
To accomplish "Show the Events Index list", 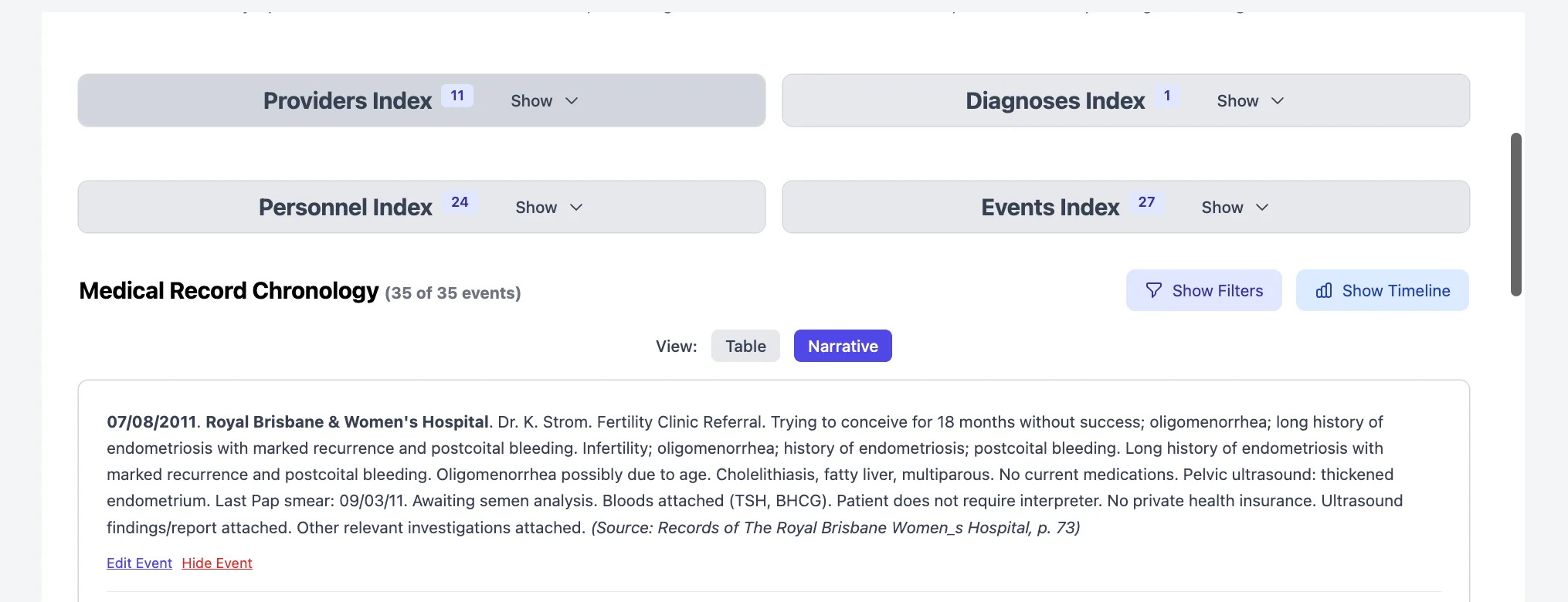I will pos(1222,208).
